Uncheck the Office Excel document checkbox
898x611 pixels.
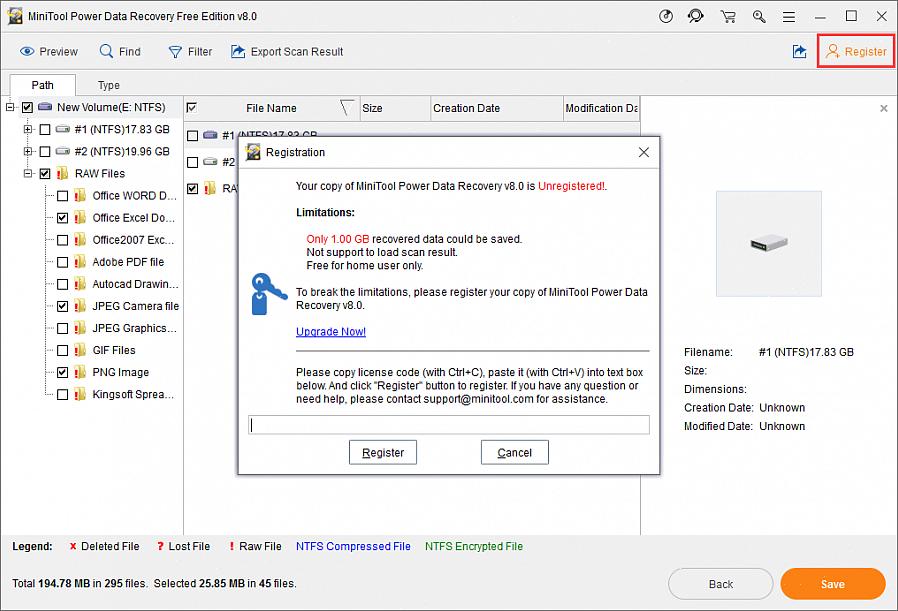tap(62, 218)
